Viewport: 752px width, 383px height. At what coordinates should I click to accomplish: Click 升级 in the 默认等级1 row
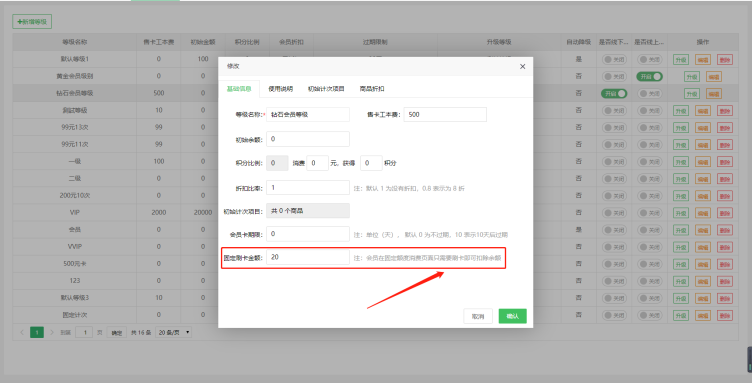coord(681,59)
